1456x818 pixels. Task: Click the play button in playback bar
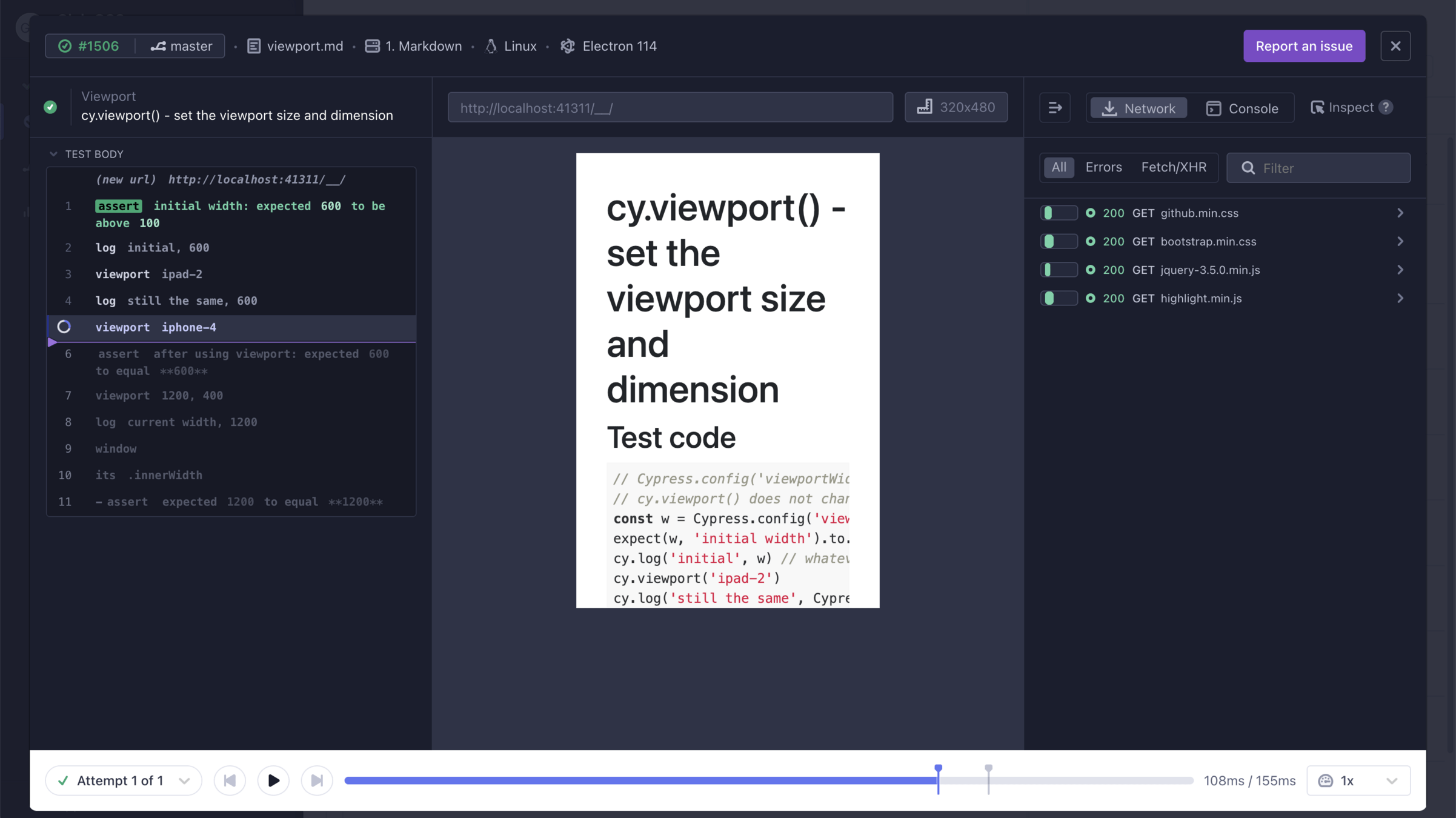click(273, 780)
